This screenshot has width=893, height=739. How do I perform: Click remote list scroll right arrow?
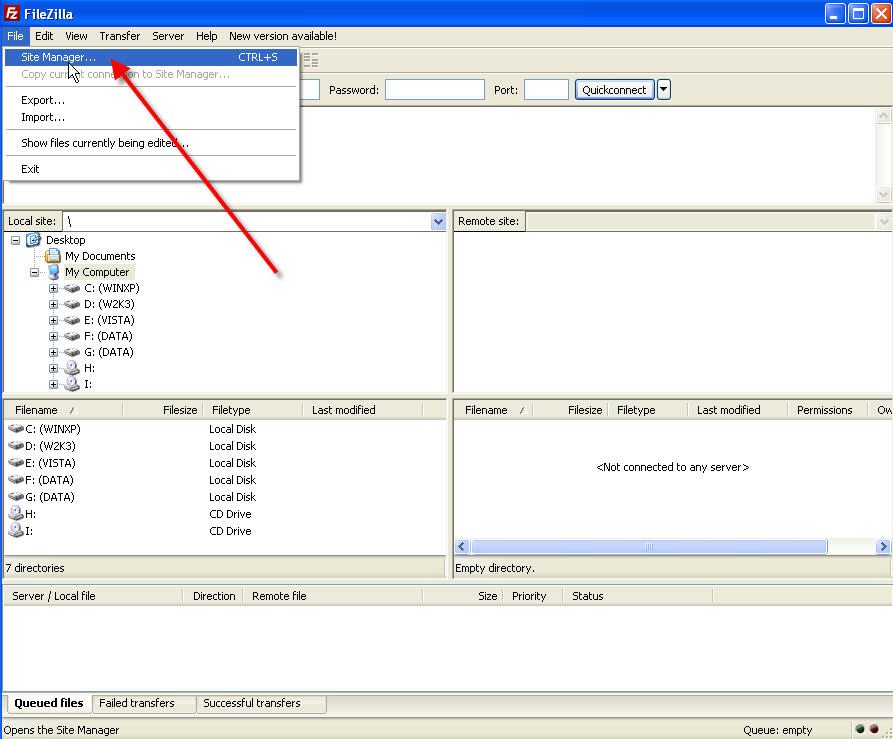click(883, 547)
